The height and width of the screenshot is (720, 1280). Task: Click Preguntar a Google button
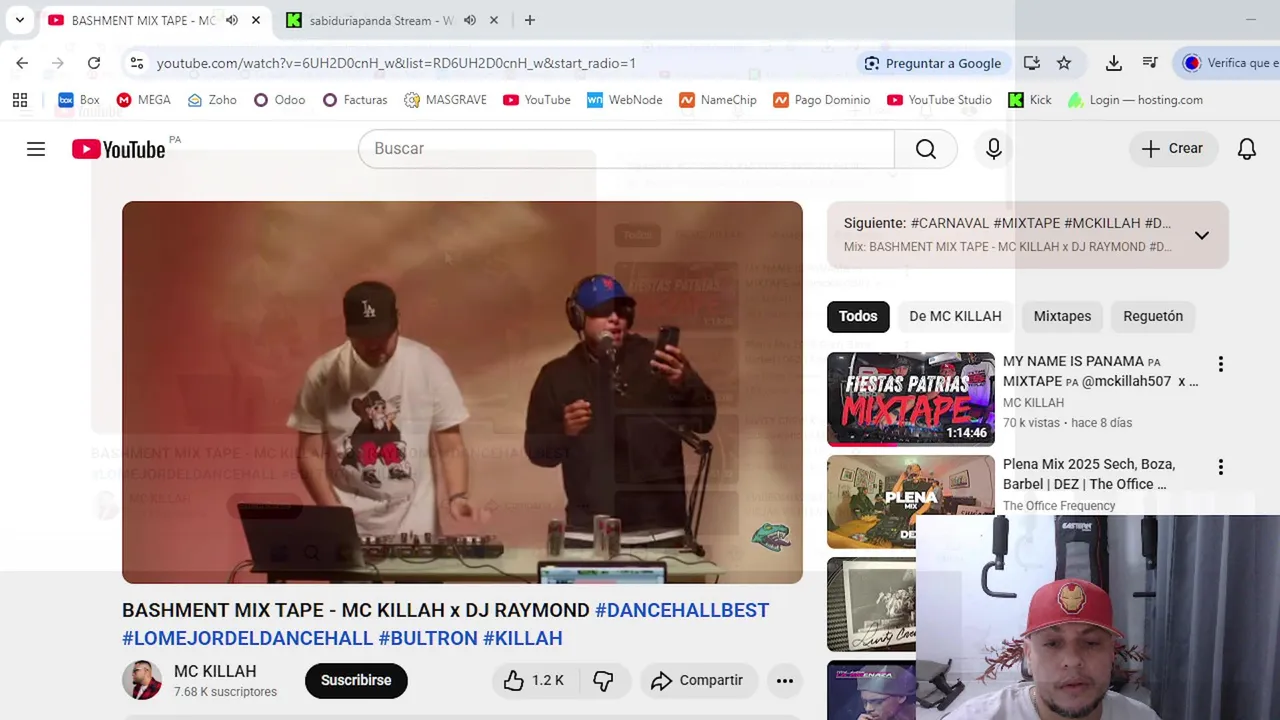coord(933,63)
